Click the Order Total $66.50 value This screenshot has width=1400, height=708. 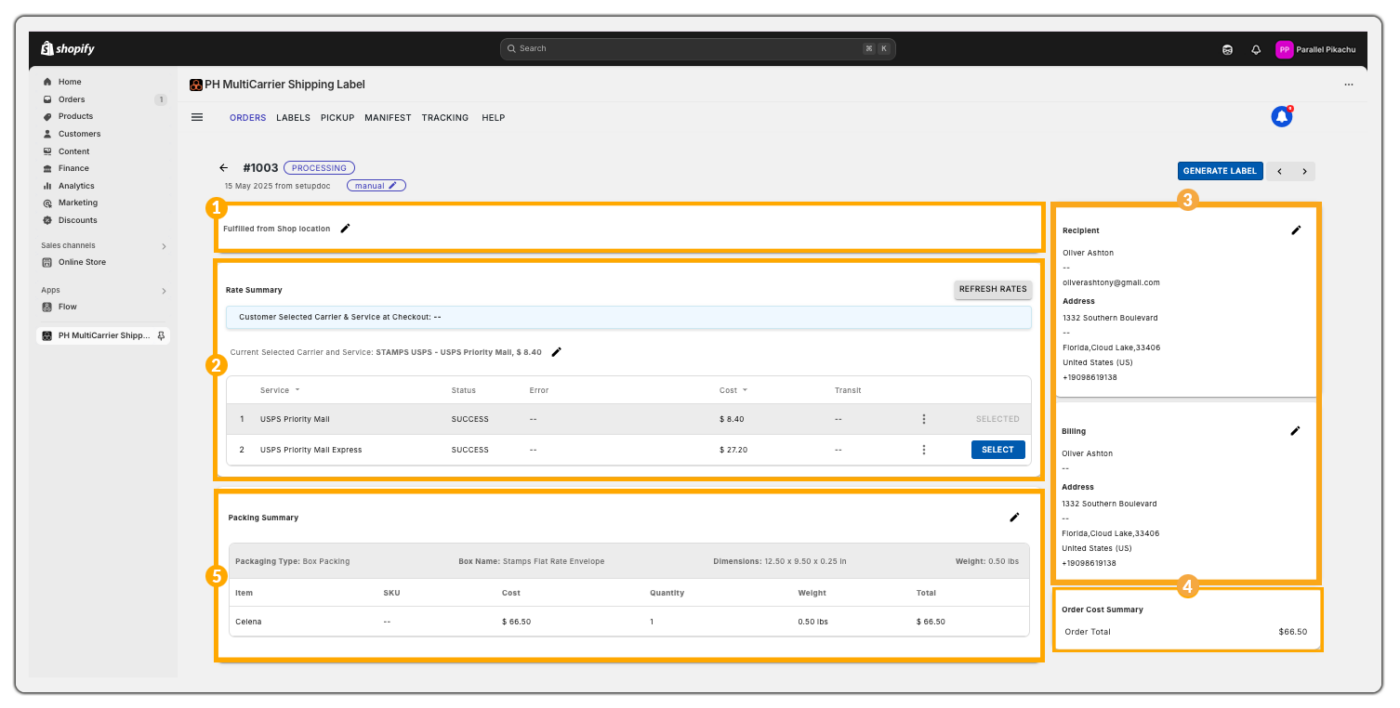pos(1293,632)
